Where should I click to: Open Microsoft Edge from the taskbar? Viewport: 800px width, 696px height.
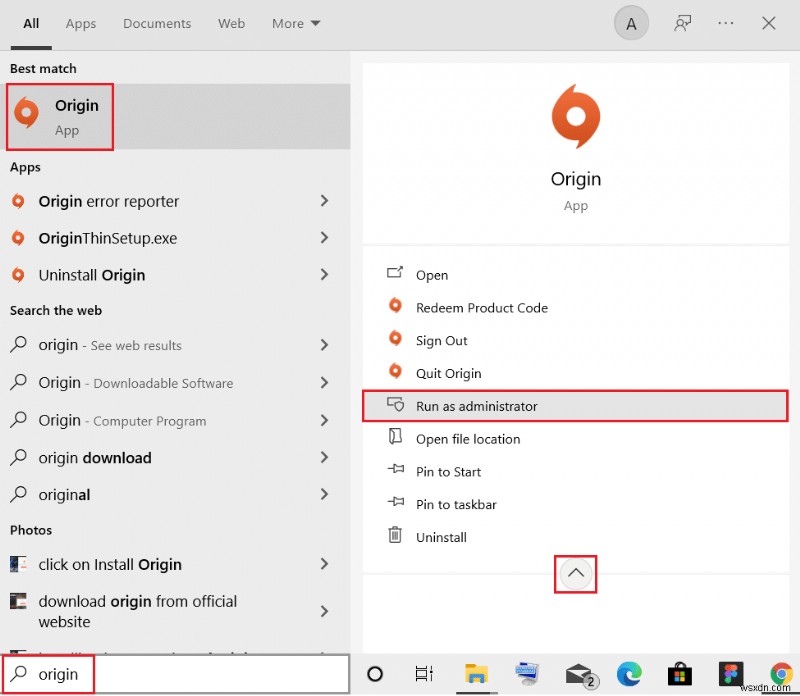(629, 674)
